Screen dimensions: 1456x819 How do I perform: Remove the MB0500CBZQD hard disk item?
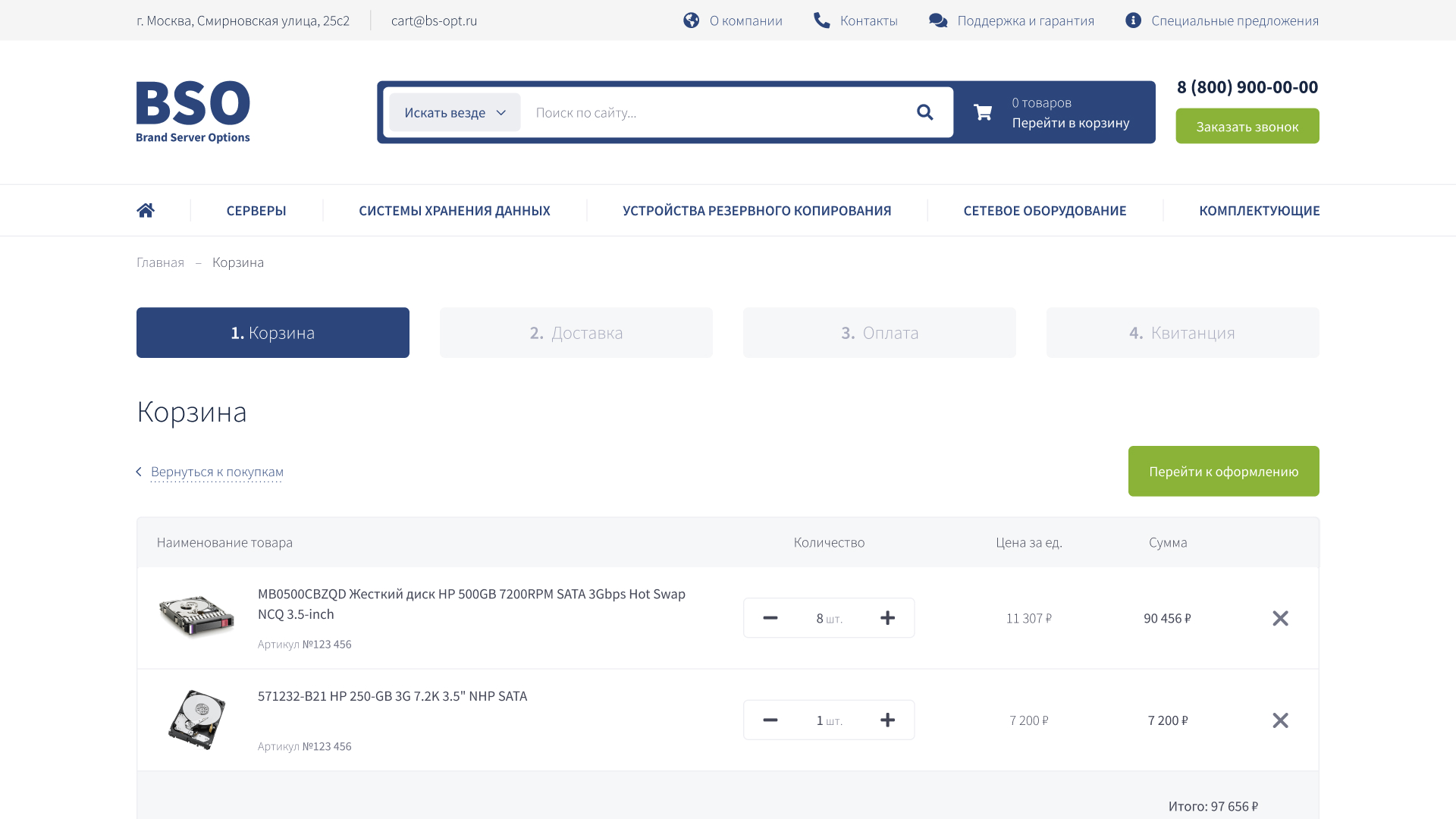point(1280,618)
